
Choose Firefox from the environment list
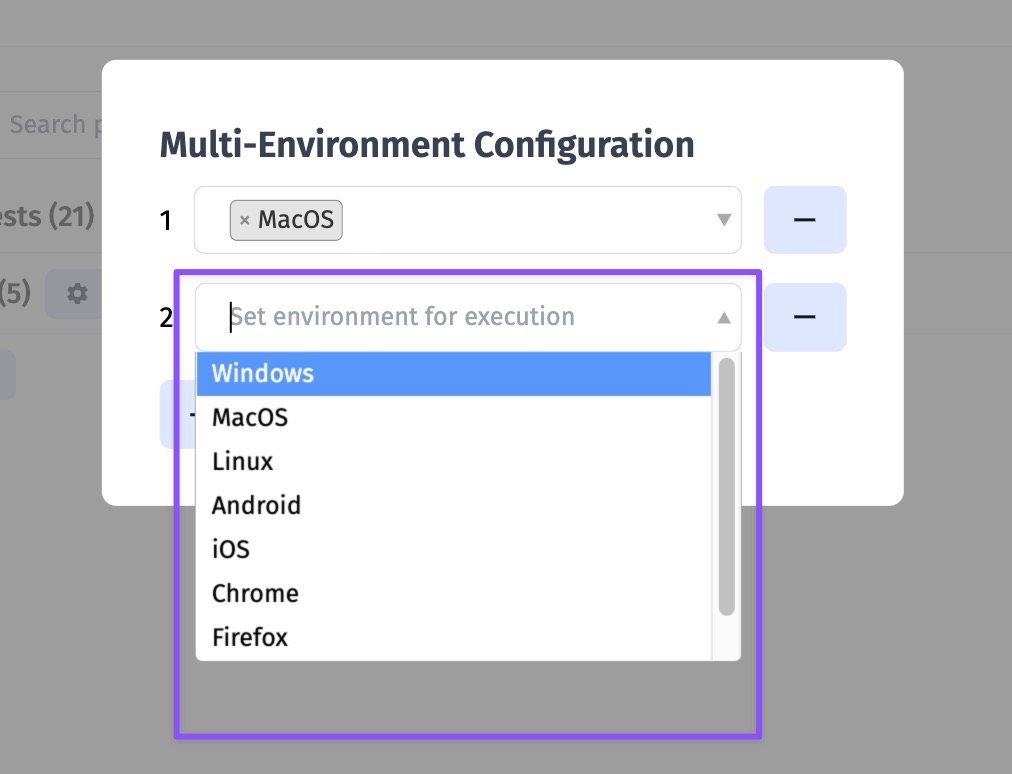pyautogui.click(x=454, y=637)
